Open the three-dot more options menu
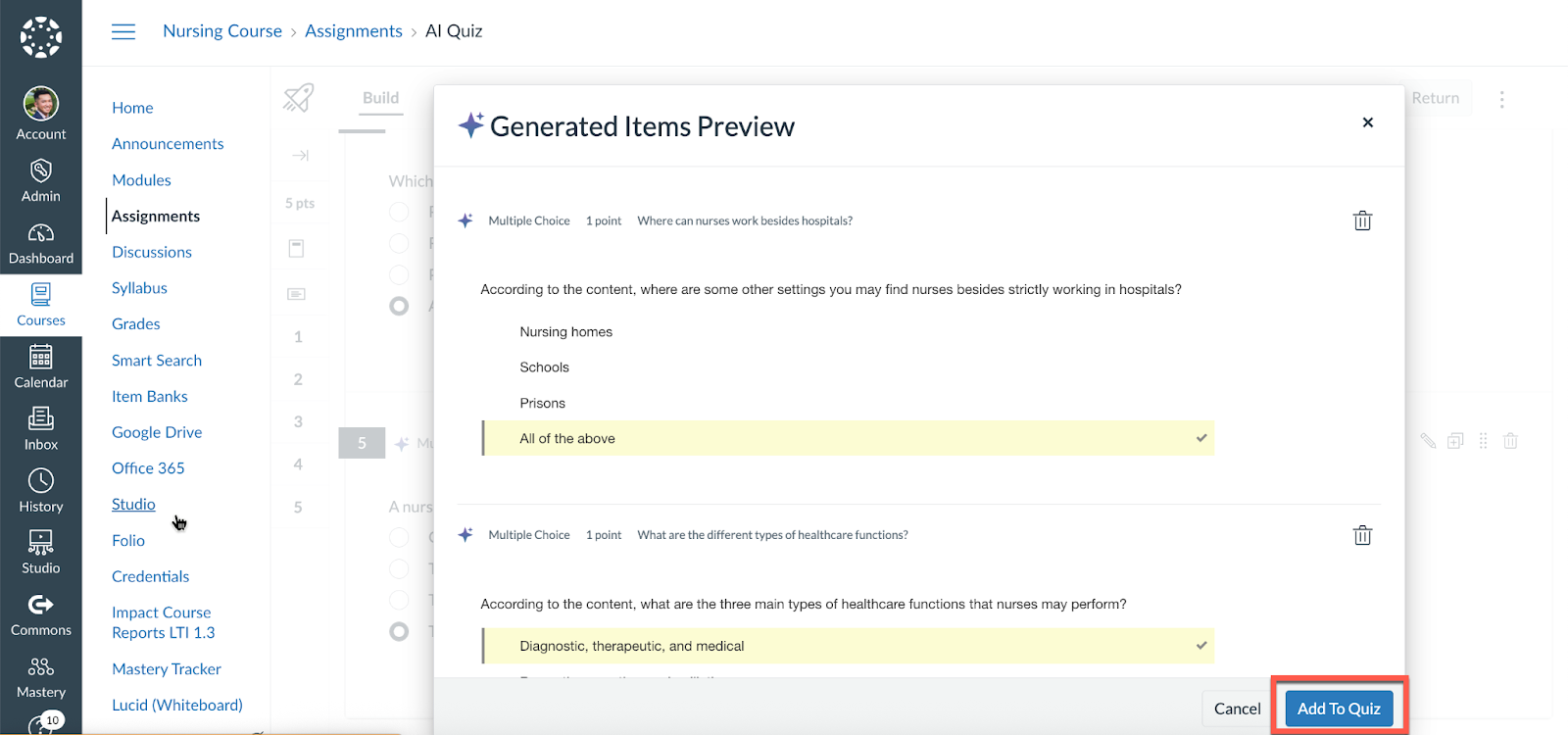This screenshot has width=1568, height=735. [x=1501, y=99]
